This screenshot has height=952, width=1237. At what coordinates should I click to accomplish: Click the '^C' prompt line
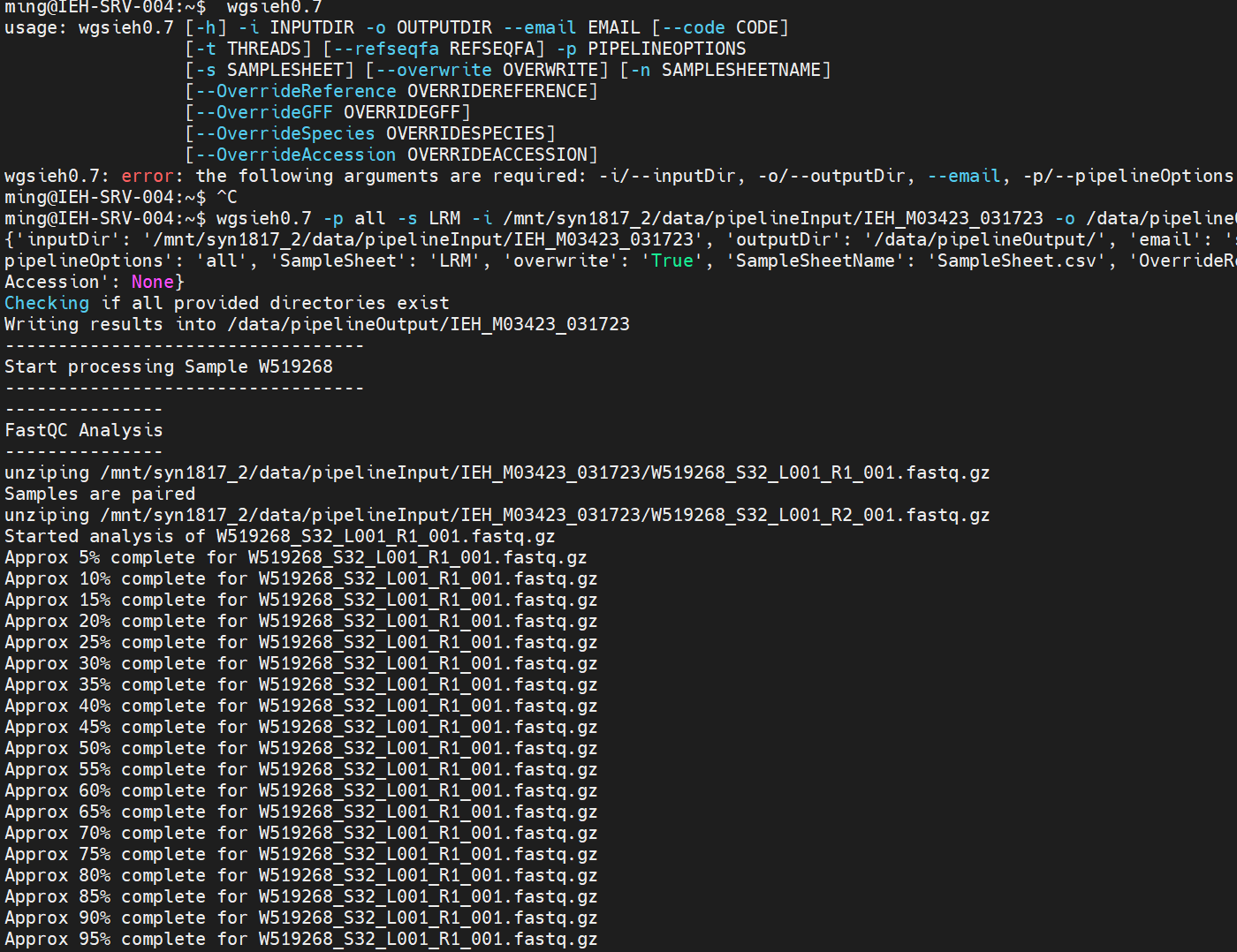121,197
